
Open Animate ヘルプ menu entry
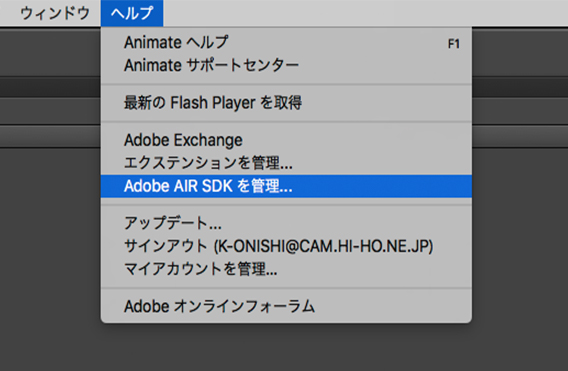click(x=286, y=43)
